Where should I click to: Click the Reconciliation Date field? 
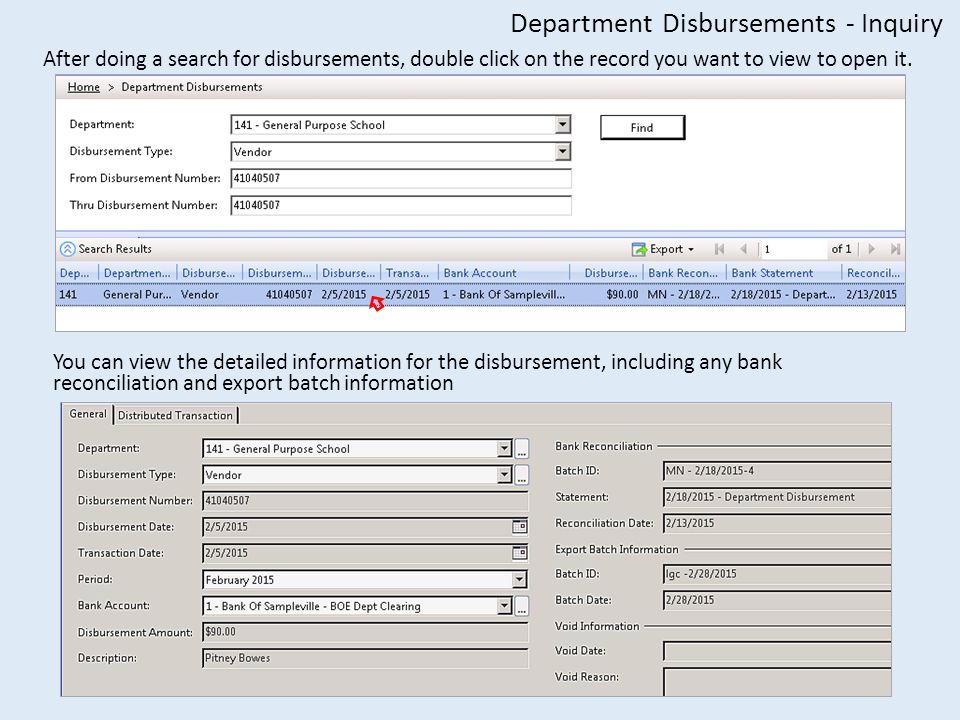(777, 523)
